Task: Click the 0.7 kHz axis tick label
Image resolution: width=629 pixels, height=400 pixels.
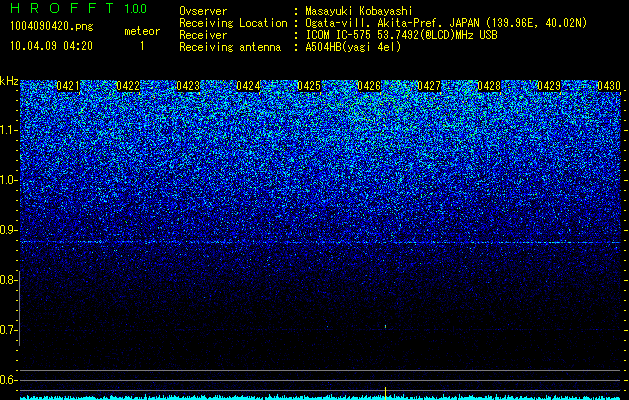Action: tap(7, 330)
